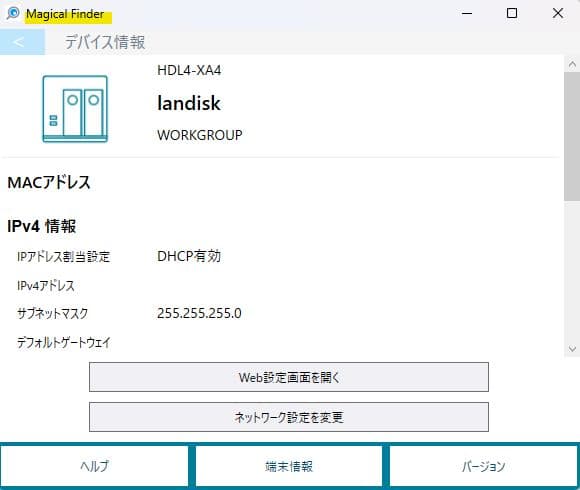This screenshot has width=580, height=490.
Task: Click the デフォルトゲートウェイ label
Action: [x=63, y=342]
